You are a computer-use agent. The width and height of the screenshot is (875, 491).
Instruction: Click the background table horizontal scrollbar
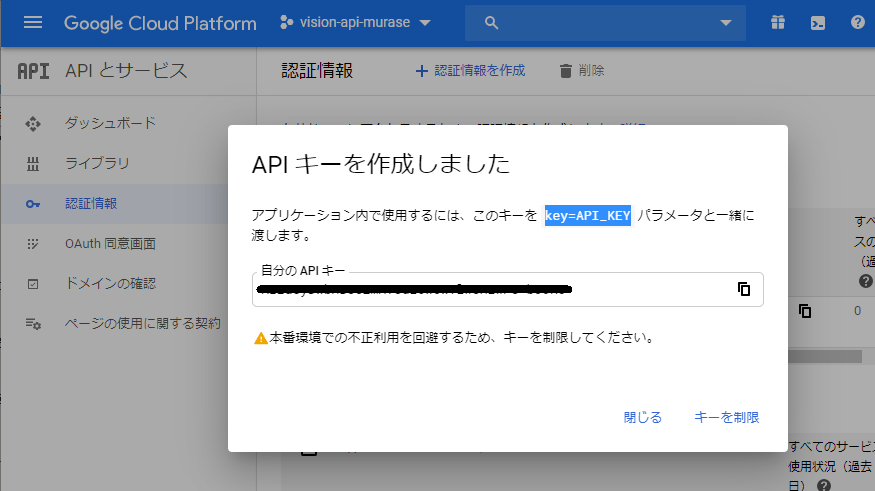[x=825, y=356]
